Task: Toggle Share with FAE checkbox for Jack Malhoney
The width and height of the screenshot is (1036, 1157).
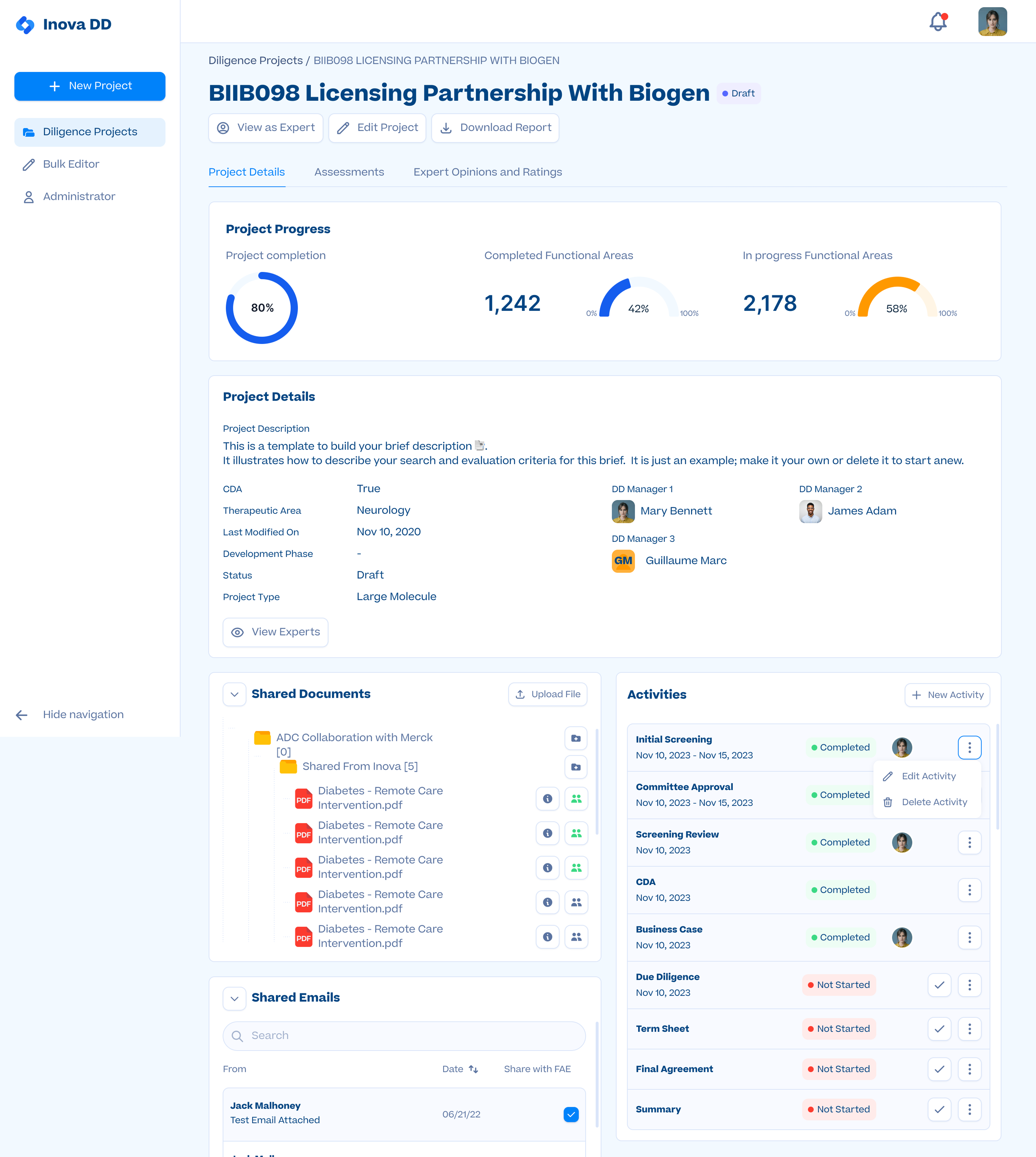Action: pyautogui.click(x=571, y=1114)
